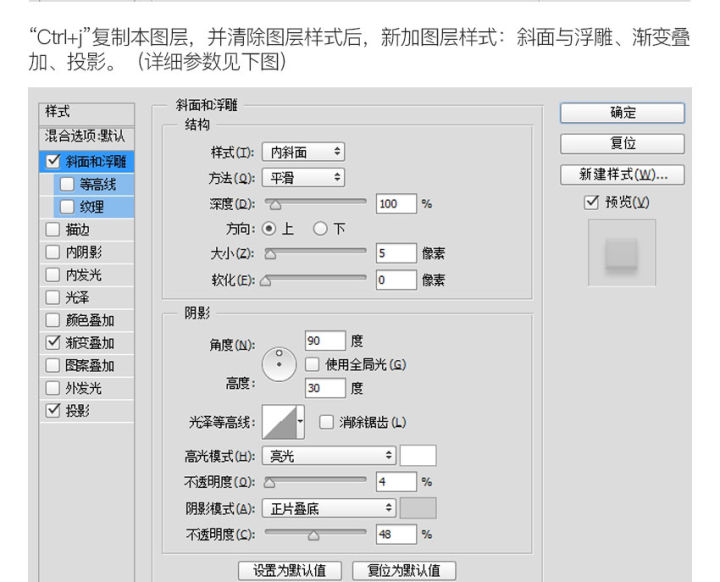Open the 方法 method dropdown (平滑)
The height and width of the screenshot is (582, 720).
(304, 177)
